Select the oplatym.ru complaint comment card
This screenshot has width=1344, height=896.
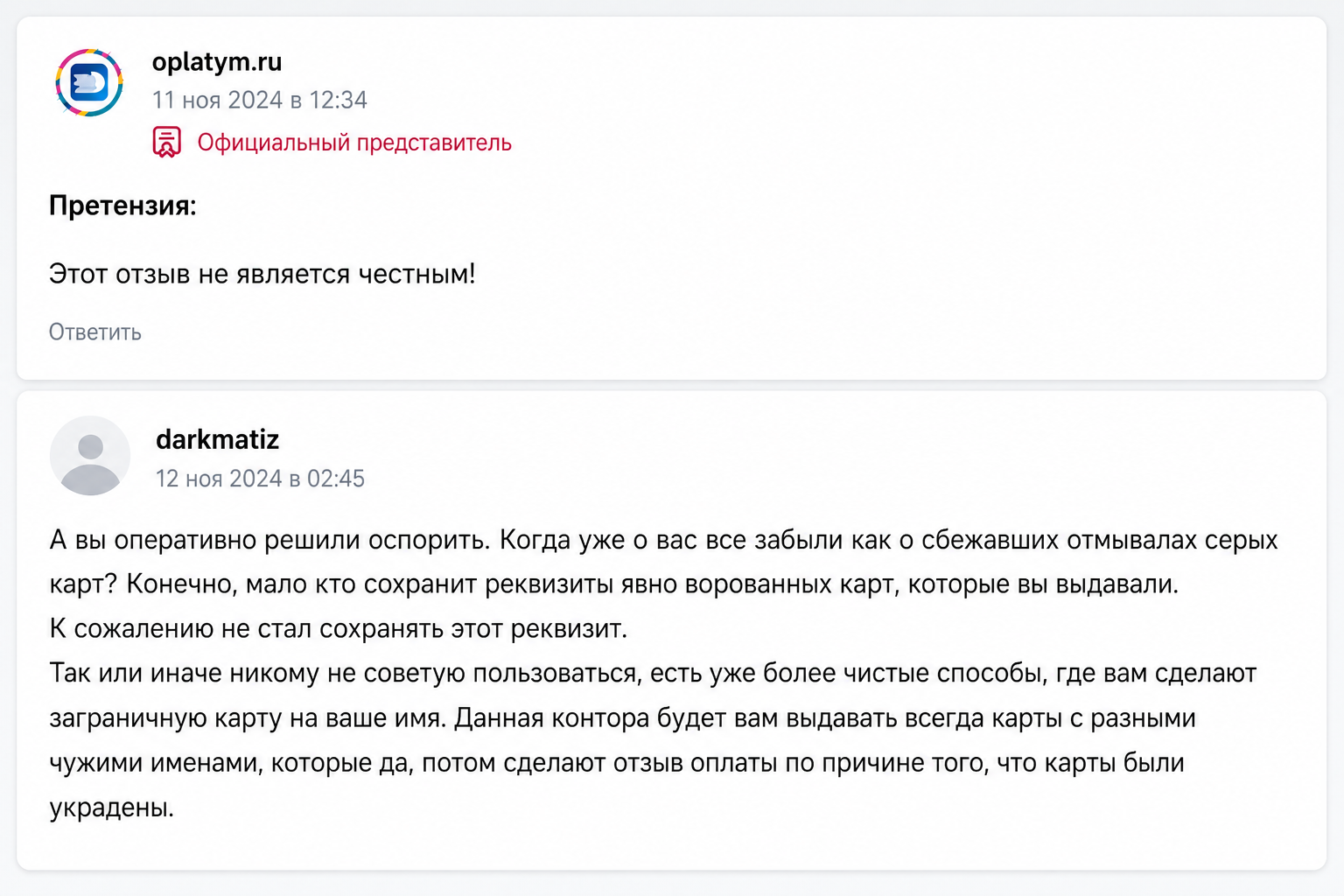tap(672, 199)
